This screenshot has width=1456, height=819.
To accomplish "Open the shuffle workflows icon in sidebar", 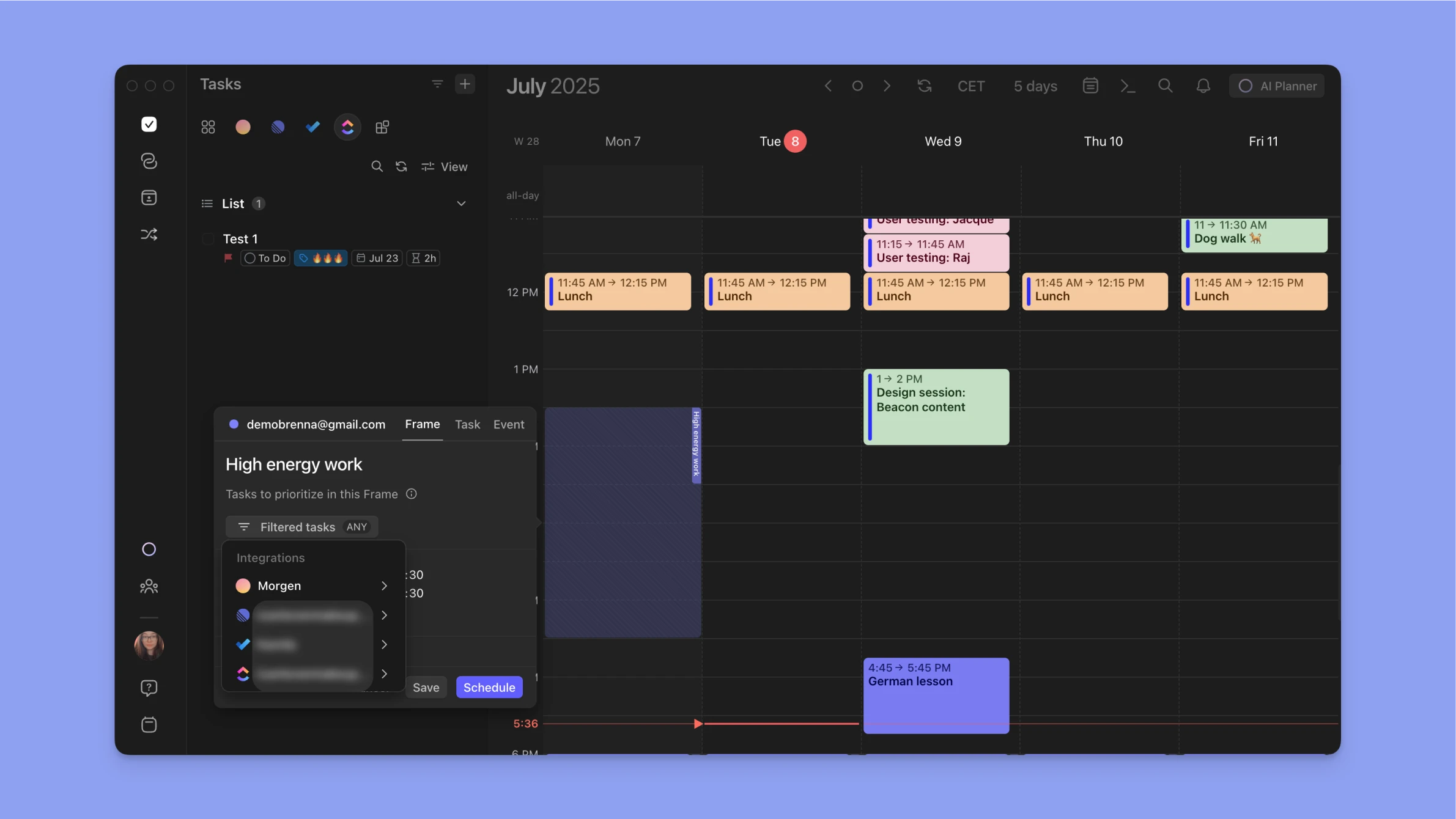I will pyautogui.click(x=149, y=235).
